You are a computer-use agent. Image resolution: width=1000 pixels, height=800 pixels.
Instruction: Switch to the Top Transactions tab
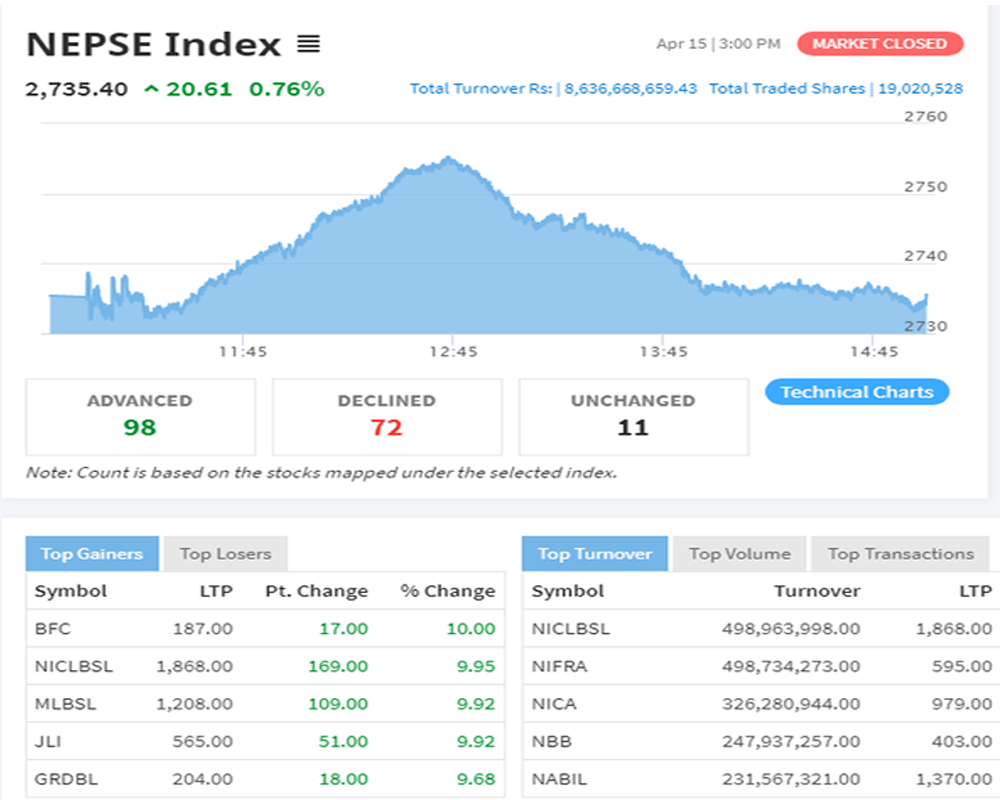tap(900, 553)
